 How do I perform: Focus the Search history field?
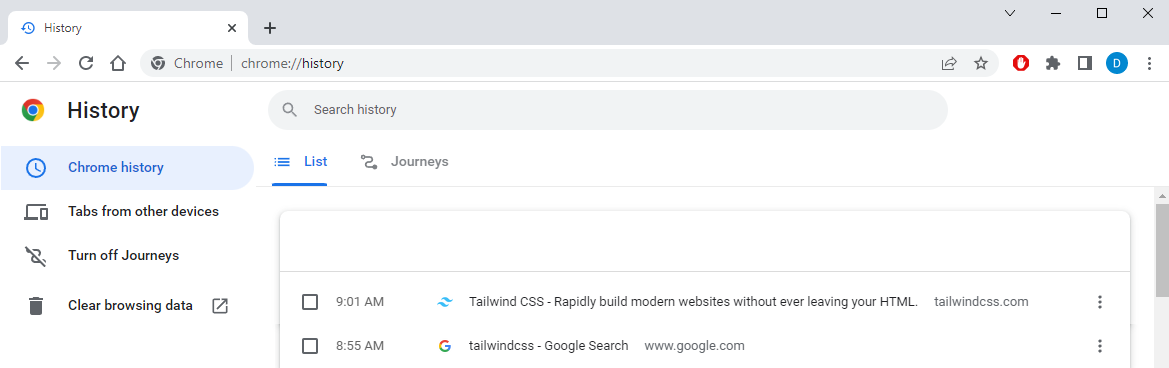(608, 110)
